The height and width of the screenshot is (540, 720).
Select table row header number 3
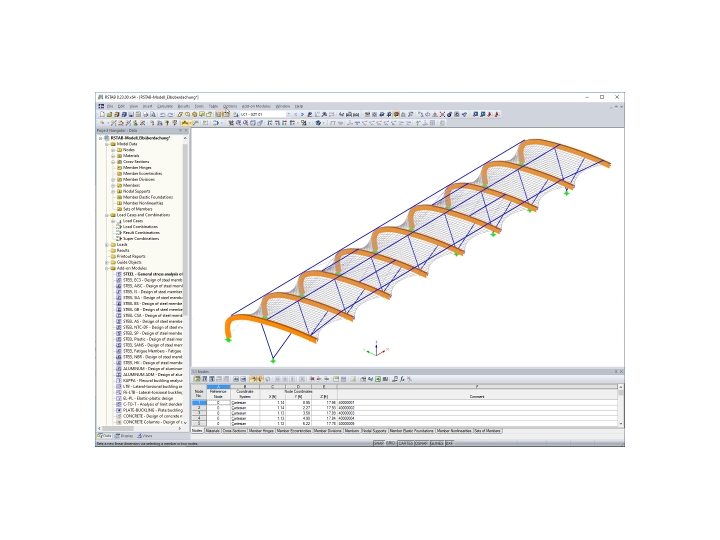point(199,413)
